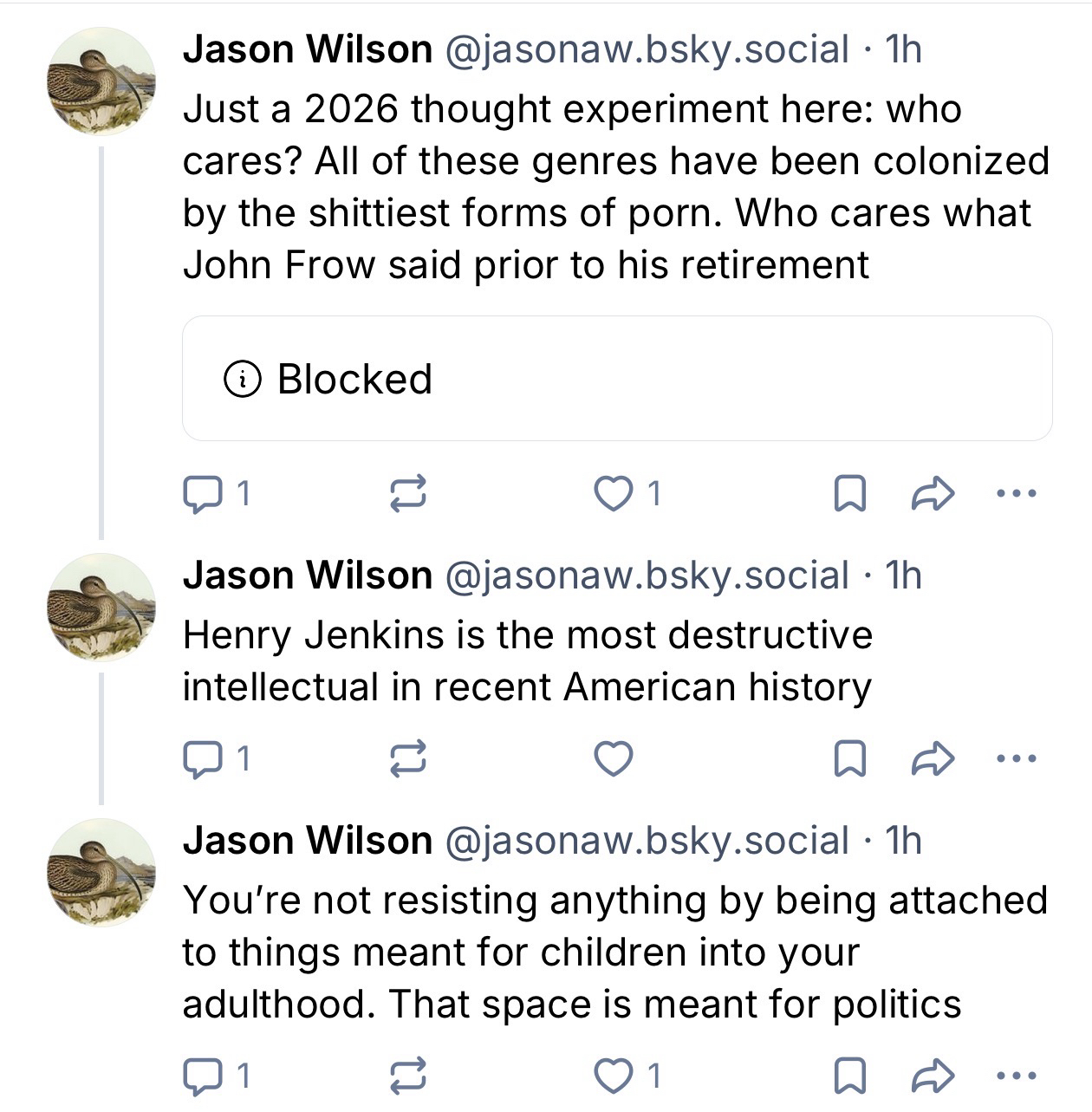The image size is (1092, 1112).
Task: Reply to the John Frow post
Action: [x=201, y=494]
